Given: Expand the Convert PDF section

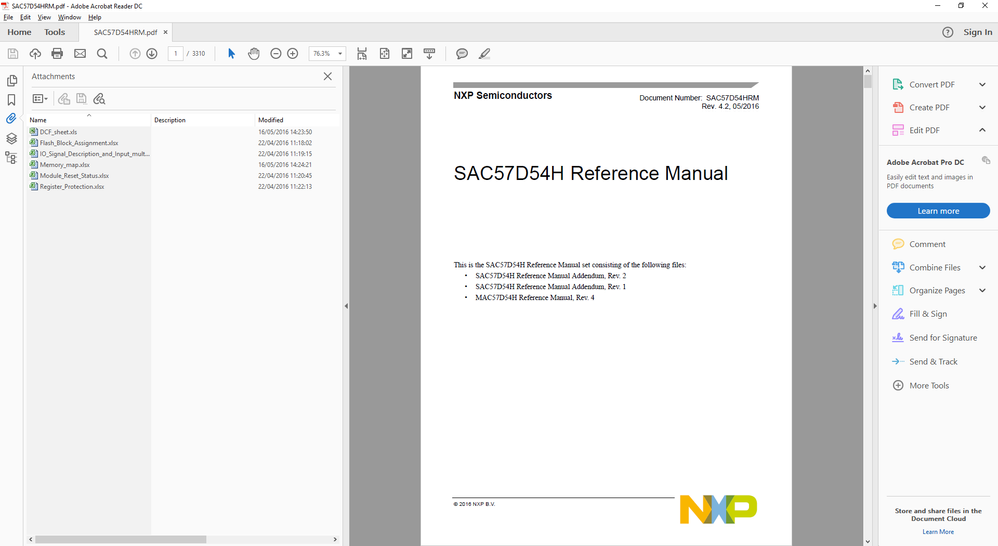Looking at the screenshot, I should (982, 85).
